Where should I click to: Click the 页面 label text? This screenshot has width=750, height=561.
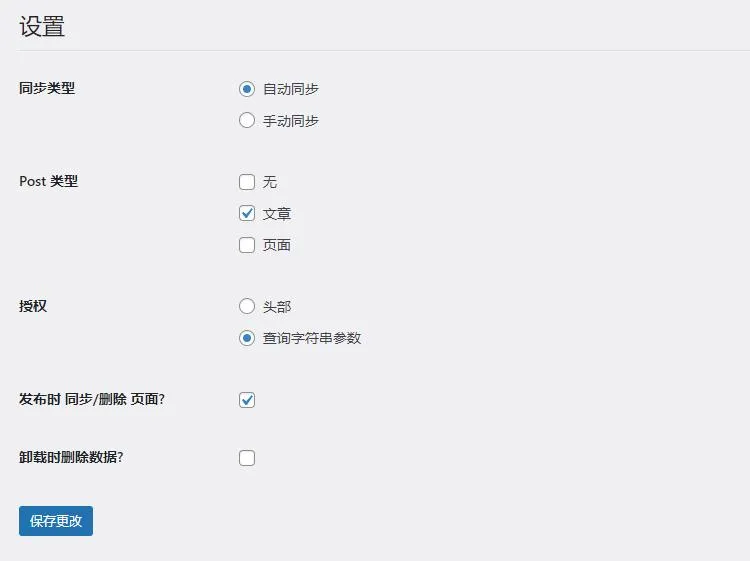point(277,245)
